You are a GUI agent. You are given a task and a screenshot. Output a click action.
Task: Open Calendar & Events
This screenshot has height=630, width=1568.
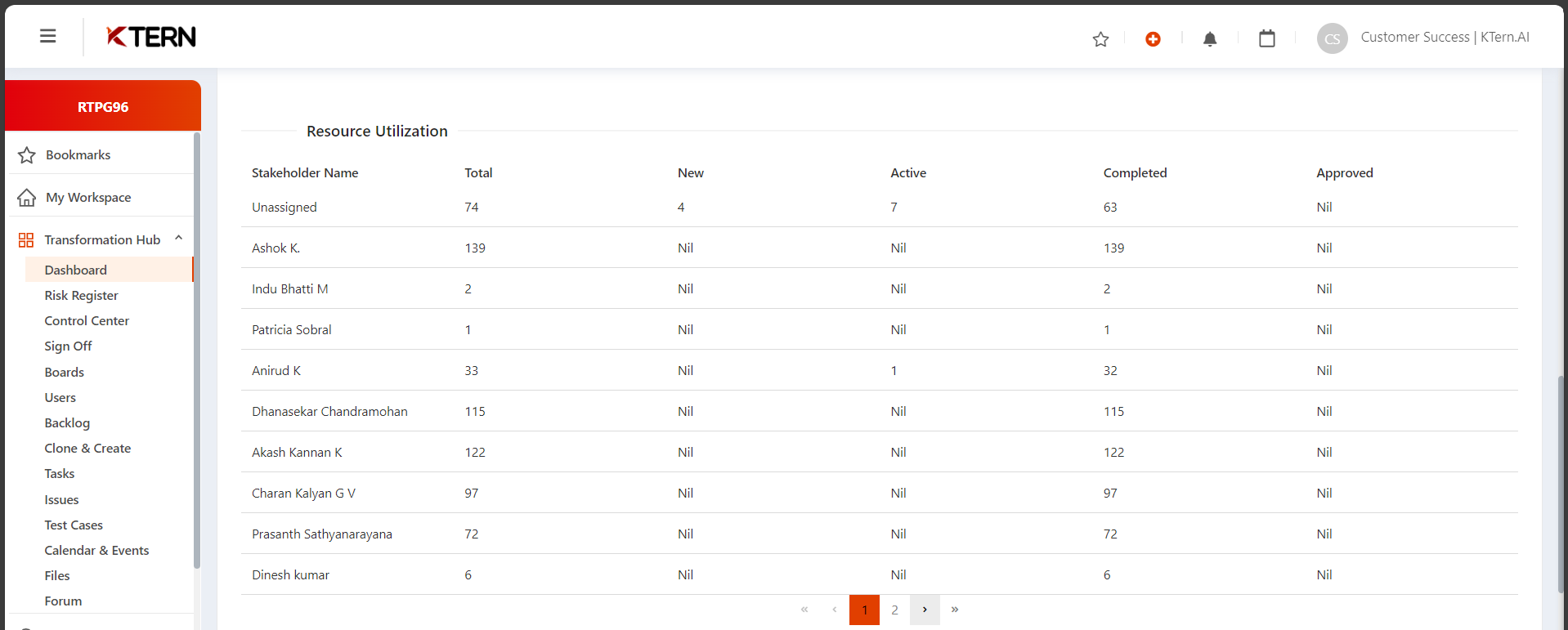[x=96, y=550]
